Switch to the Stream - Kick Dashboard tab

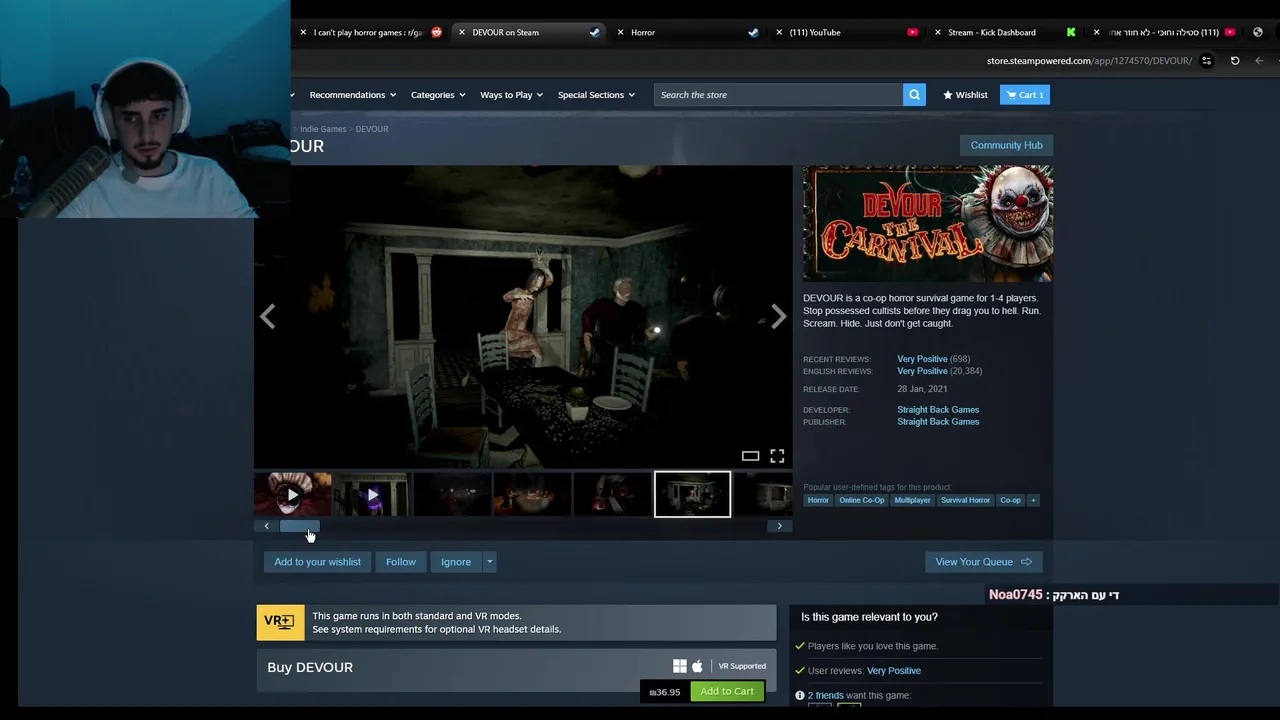coord(1004,32)
